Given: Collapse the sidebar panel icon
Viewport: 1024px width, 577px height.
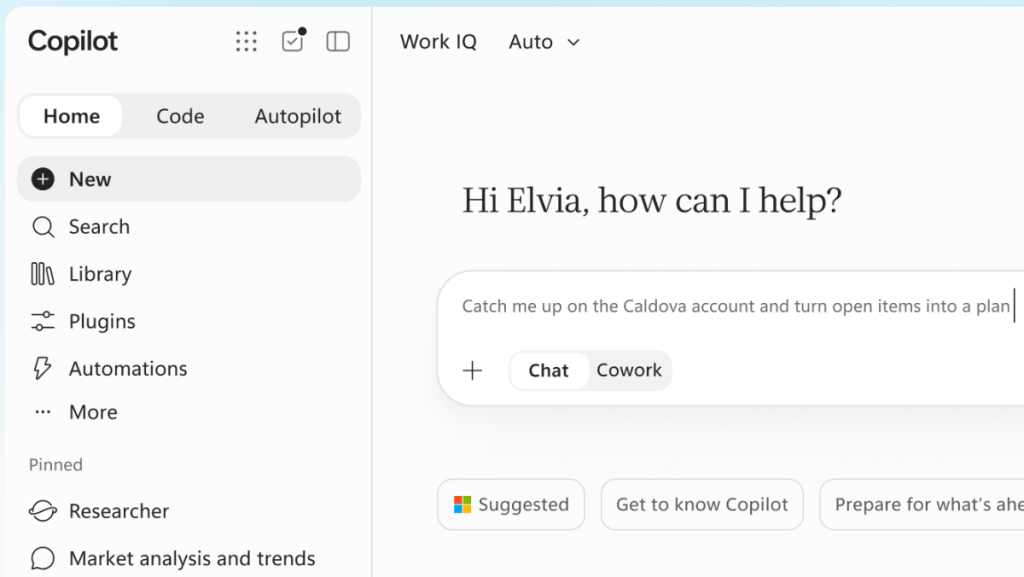Looking at the screenshot, I should coord(338,42).
